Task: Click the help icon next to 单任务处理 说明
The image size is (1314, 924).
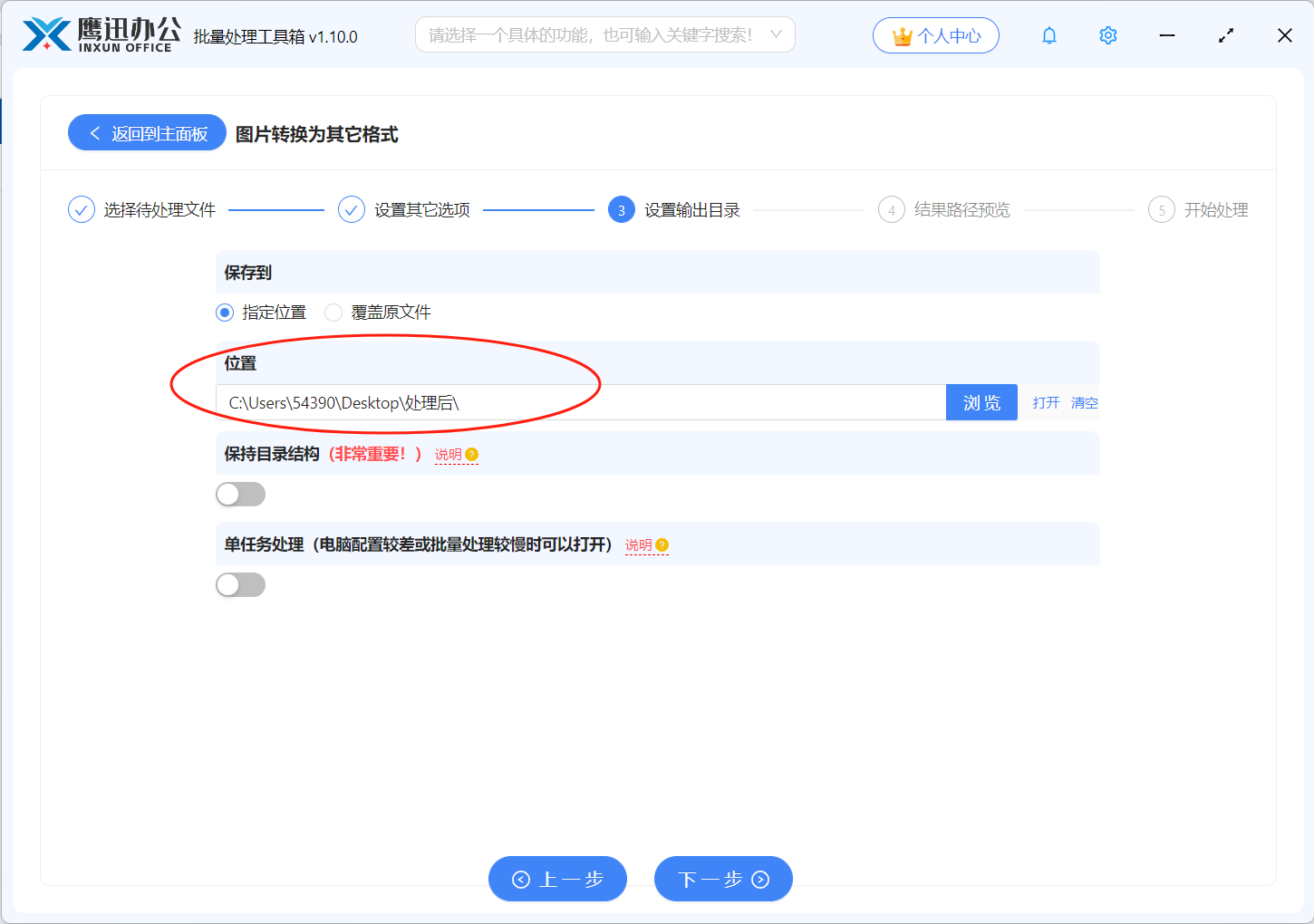Action: pos(662,545)
